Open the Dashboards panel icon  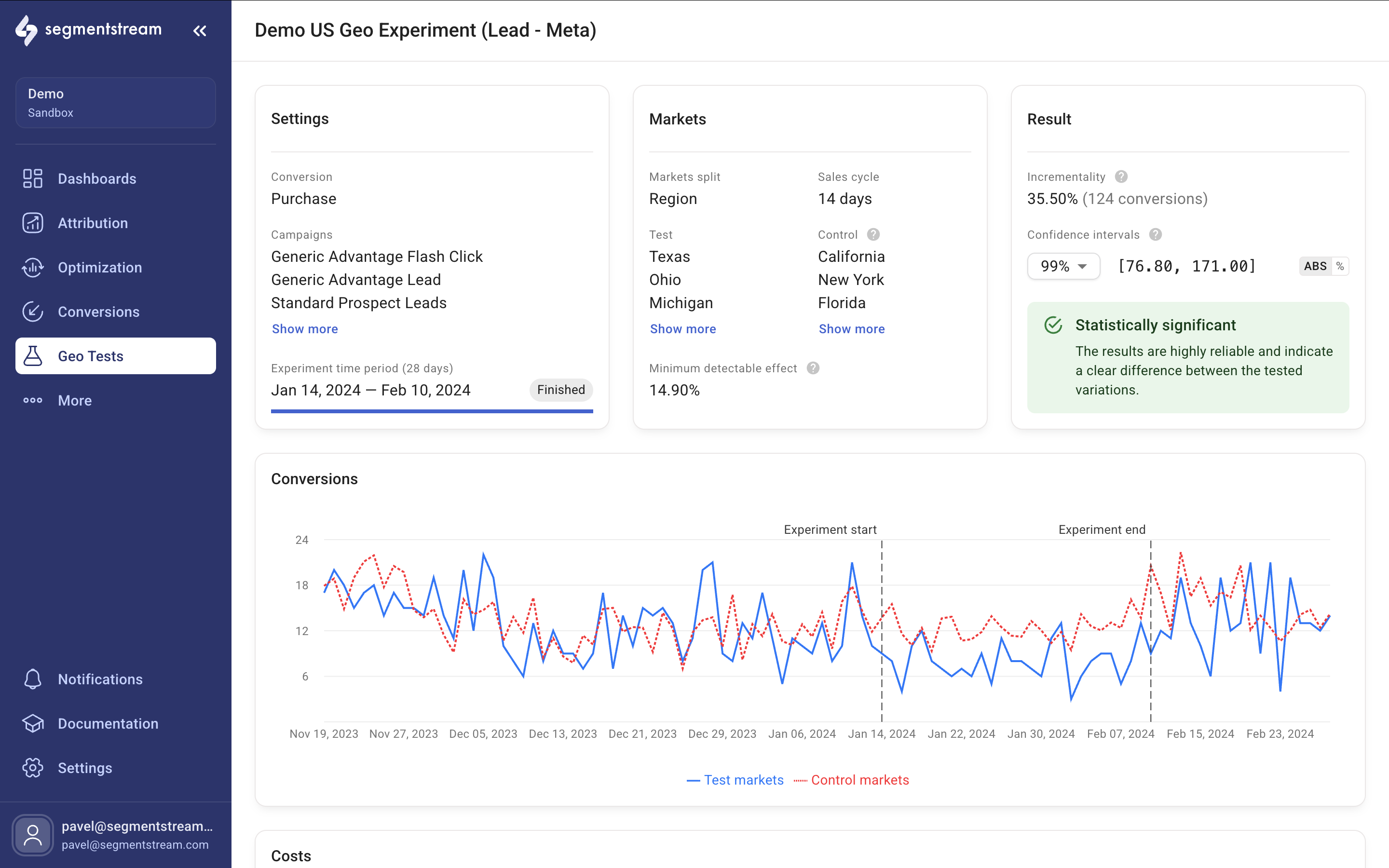[33, 178]
